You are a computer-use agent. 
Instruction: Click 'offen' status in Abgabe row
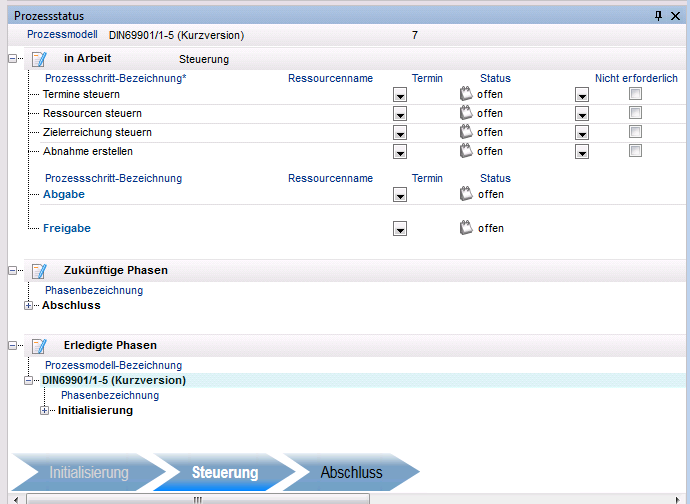point(491,194)
